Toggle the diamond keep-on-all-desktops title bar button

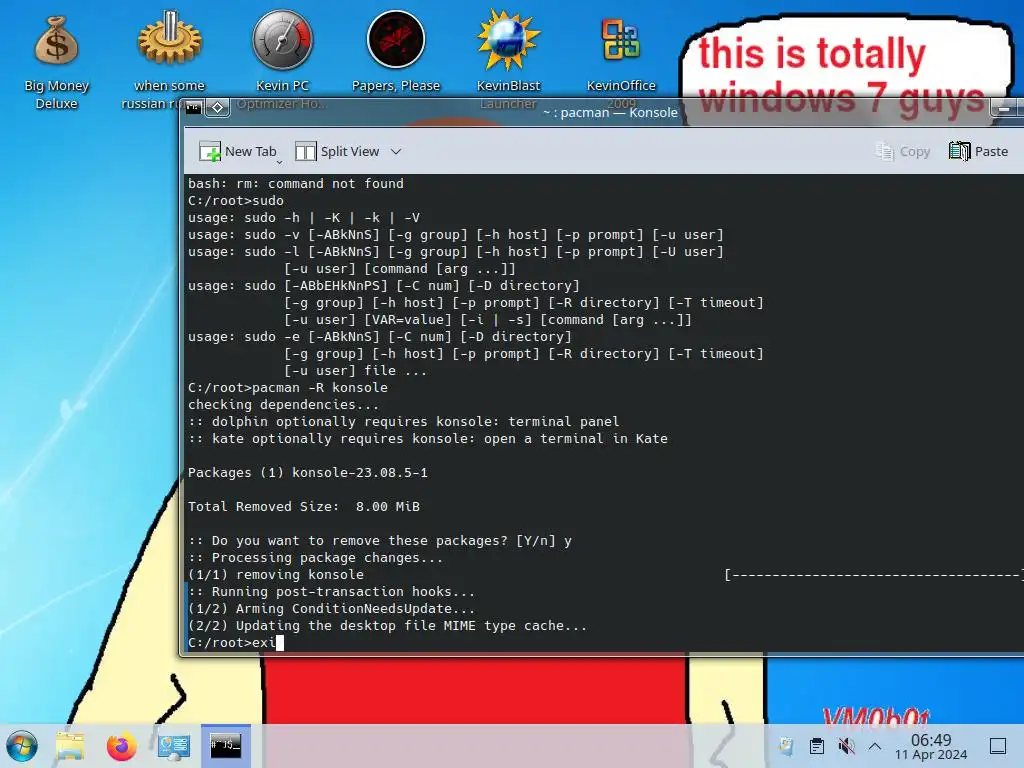coord(217,107)
